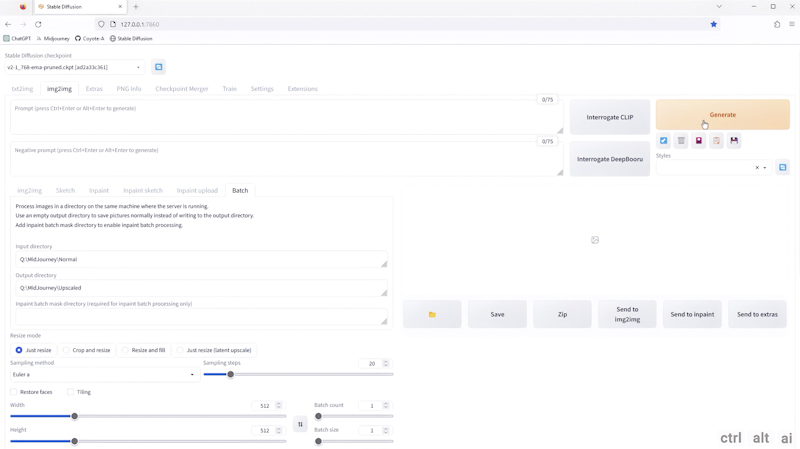This screenshot has width=800, height=449.
Task: Adjust Batch count number stepper
Action: [x=386, y=406]
